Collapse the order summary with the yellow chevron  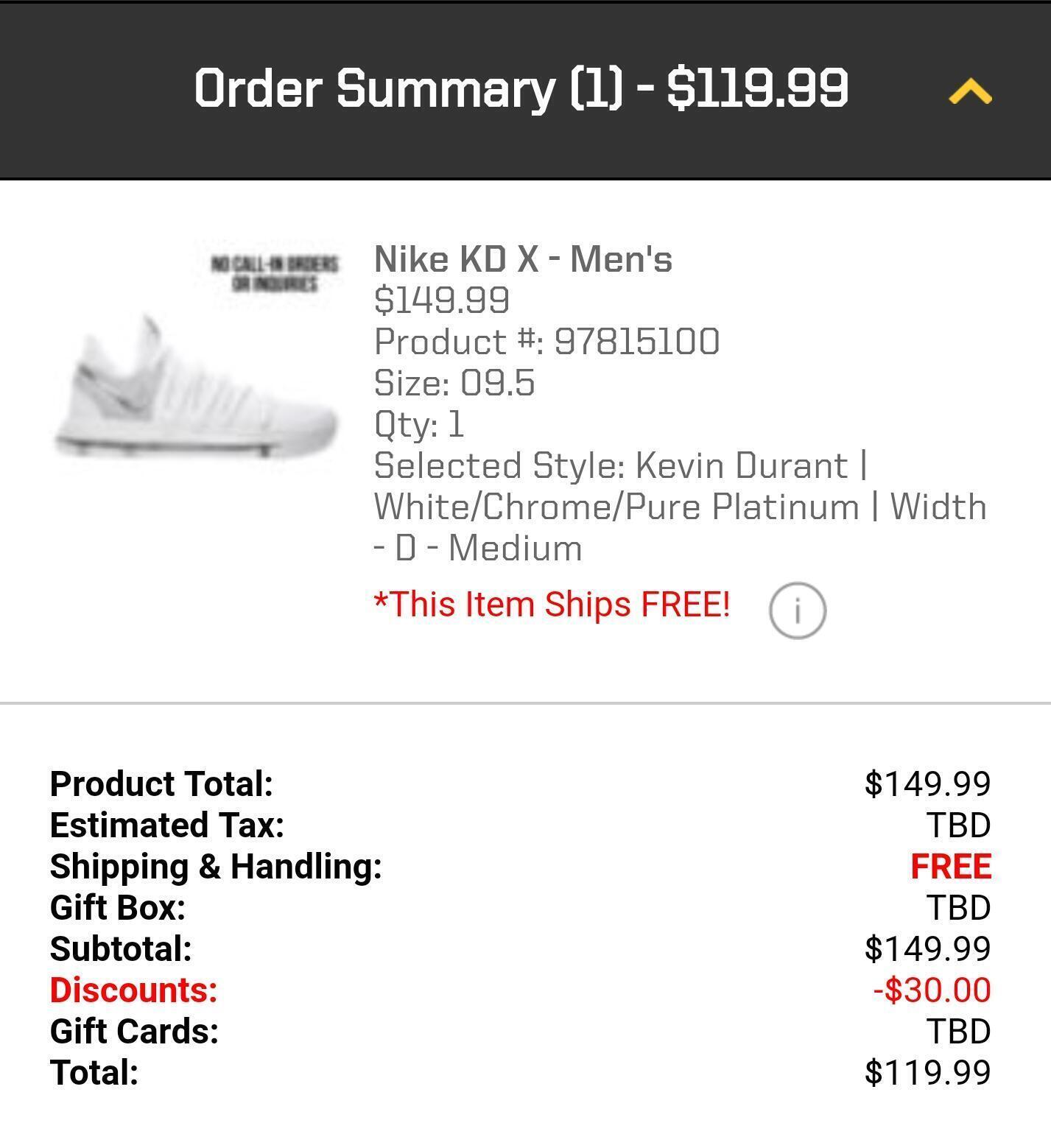click(x=970, y=91)
